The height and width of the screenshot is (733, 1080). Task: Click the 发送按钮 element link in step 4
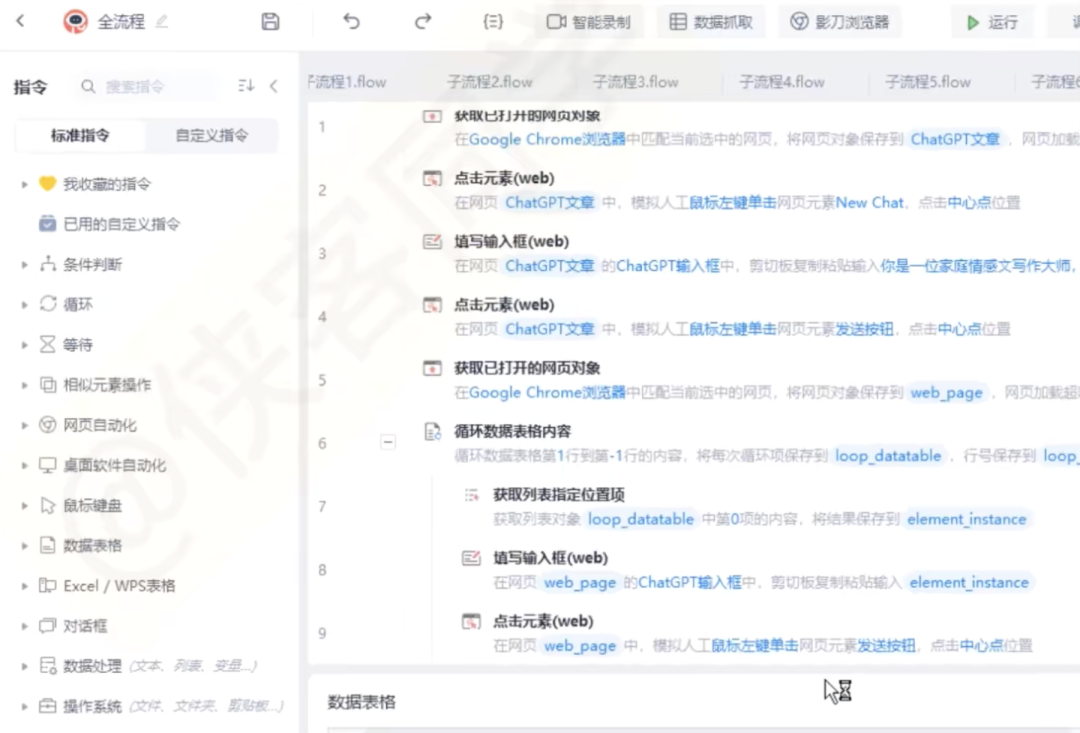[864, 329]
